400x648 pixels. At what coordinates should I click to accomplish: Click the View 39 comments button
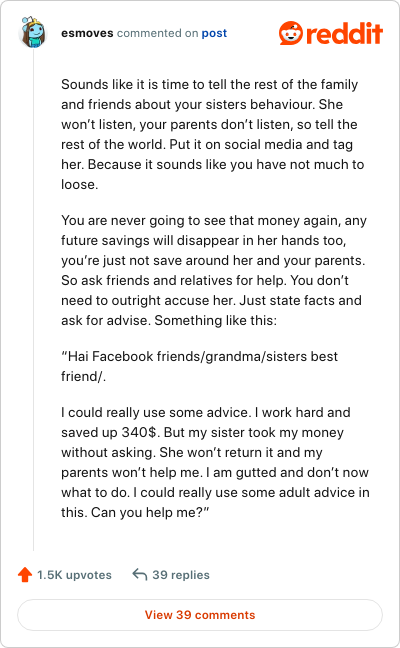click(x=200, y=615)
